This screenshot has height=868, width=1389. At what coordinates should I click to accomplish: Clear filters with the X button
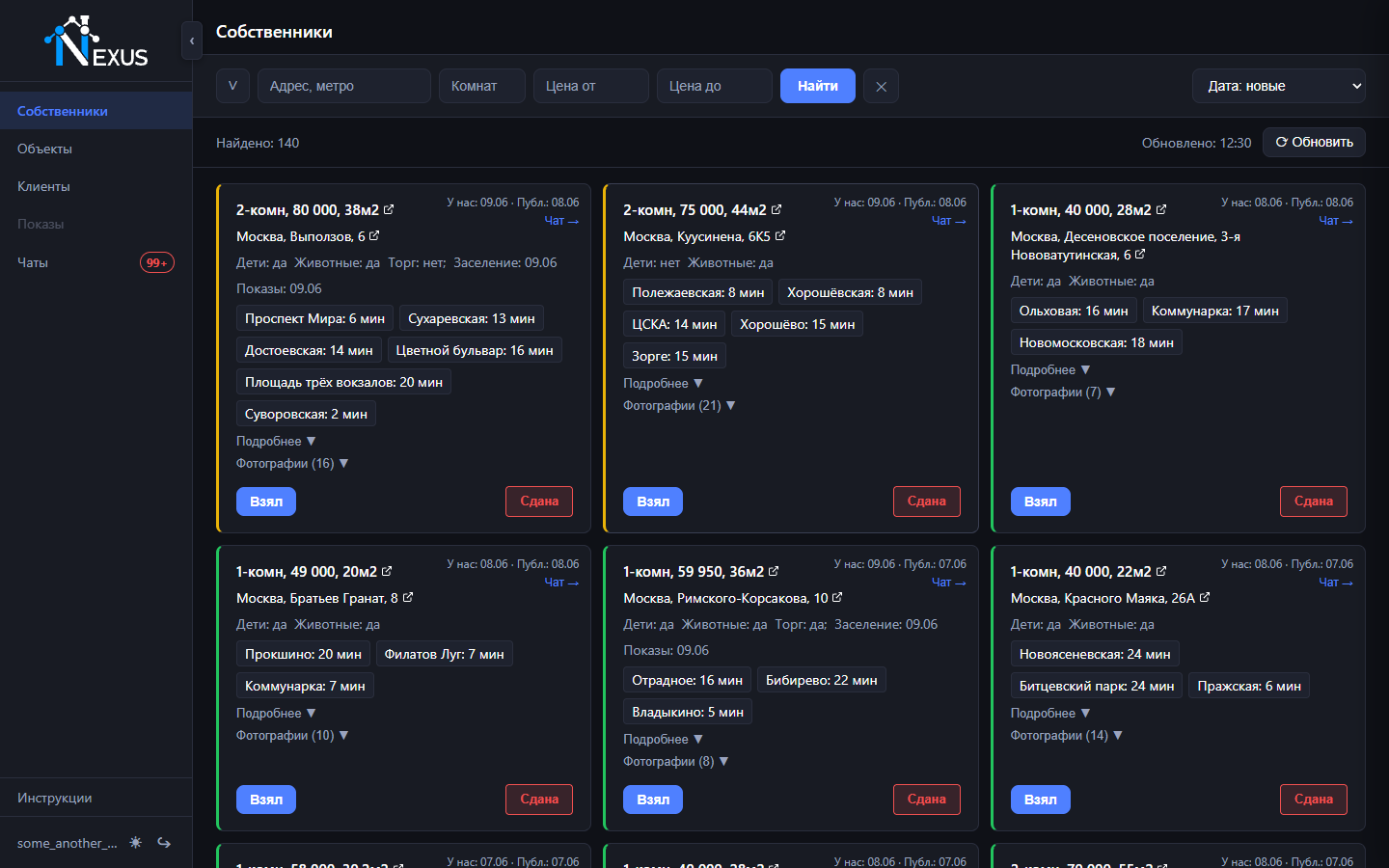point(881,86)
